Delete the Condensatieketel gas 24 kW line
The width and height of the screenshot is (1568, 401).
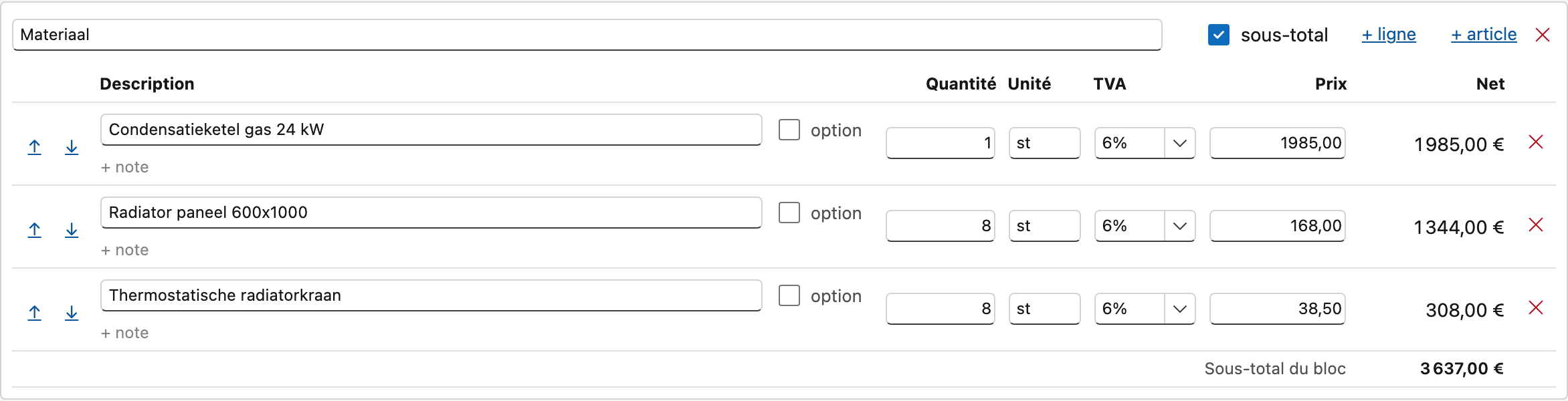point(1536,142)
